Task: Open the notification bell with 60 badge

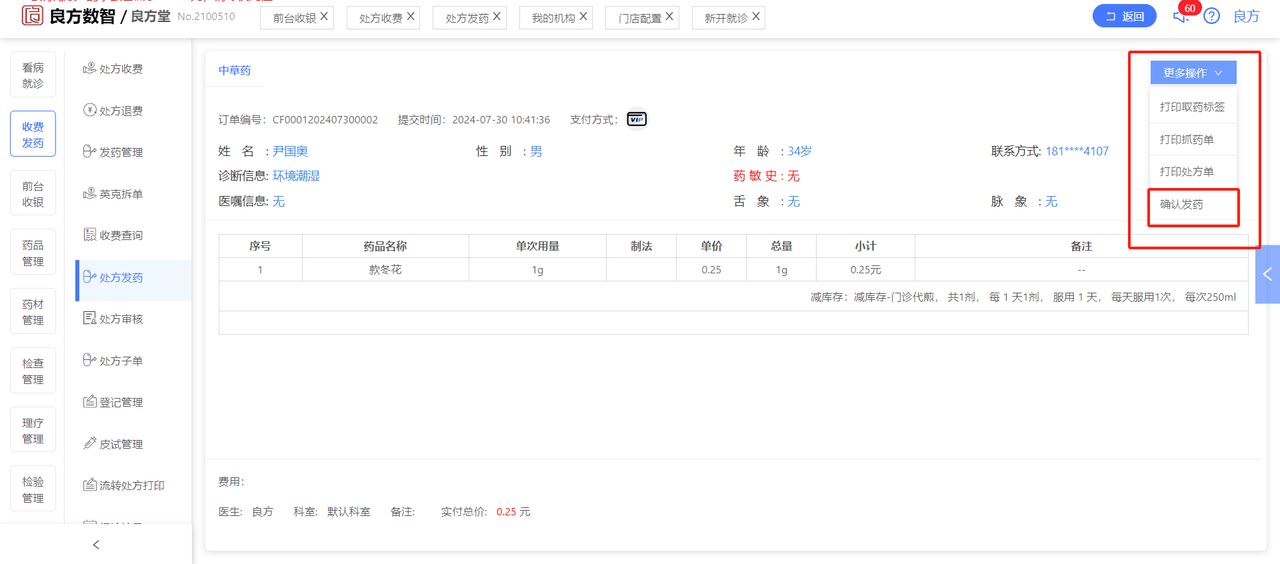Action: [1181, 16]
